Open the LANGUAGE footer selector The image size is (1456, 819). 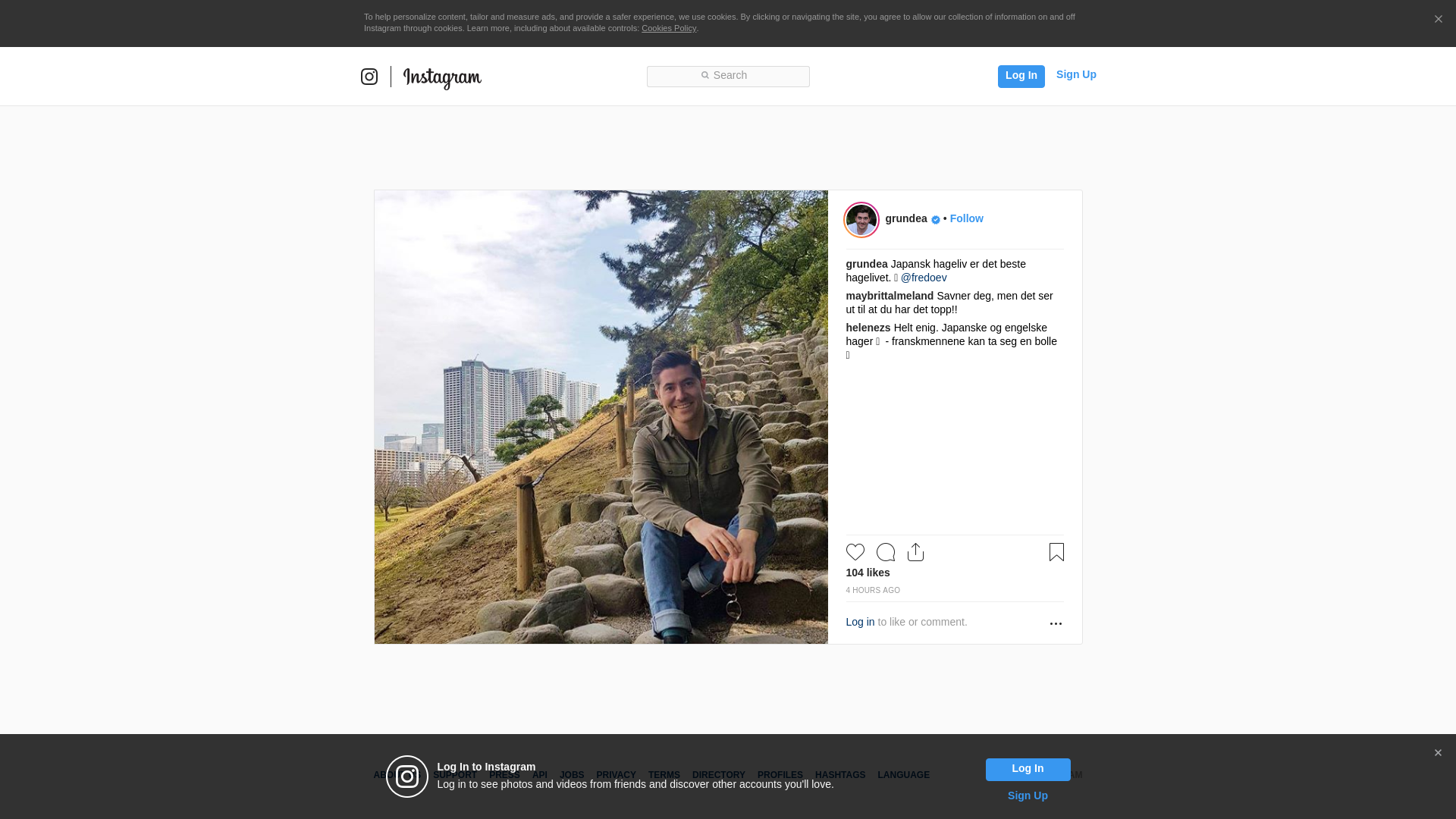coord(903,775)
